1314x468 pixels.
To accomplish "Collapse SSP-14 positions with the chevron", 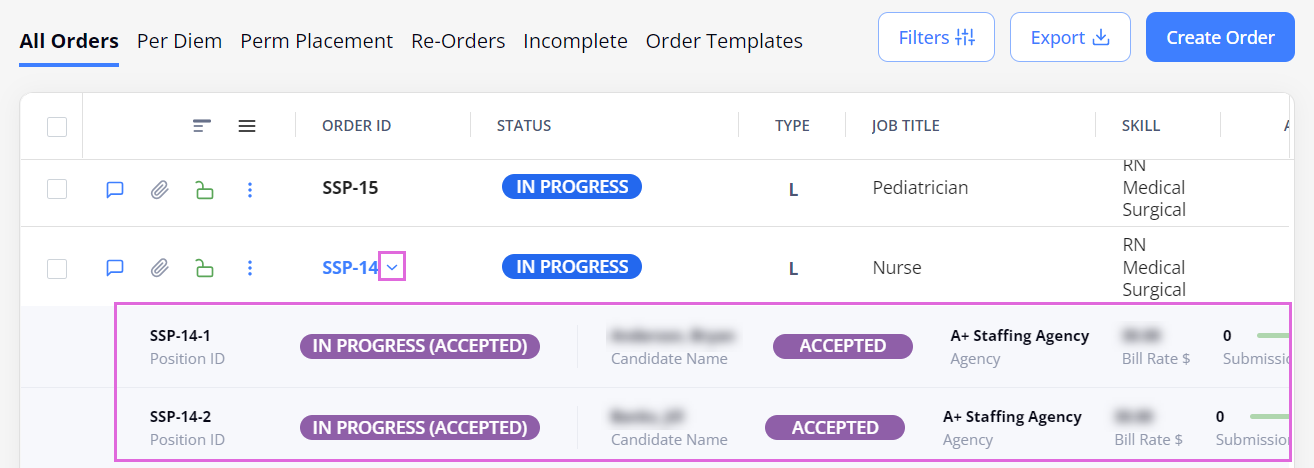I will 392,267.
